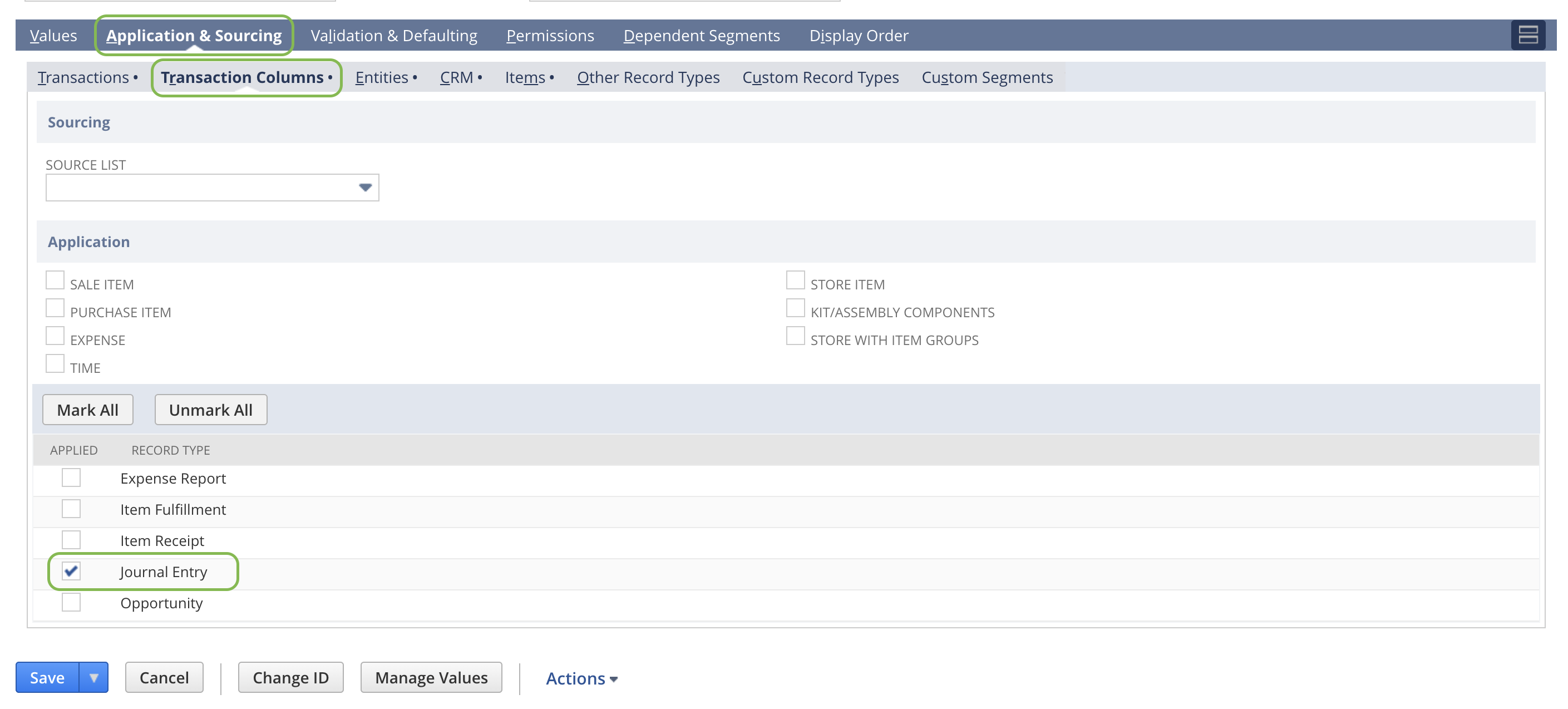1568x709 pixels.
Task: Switch to Custom Record Types subtab
Action: 820,77
